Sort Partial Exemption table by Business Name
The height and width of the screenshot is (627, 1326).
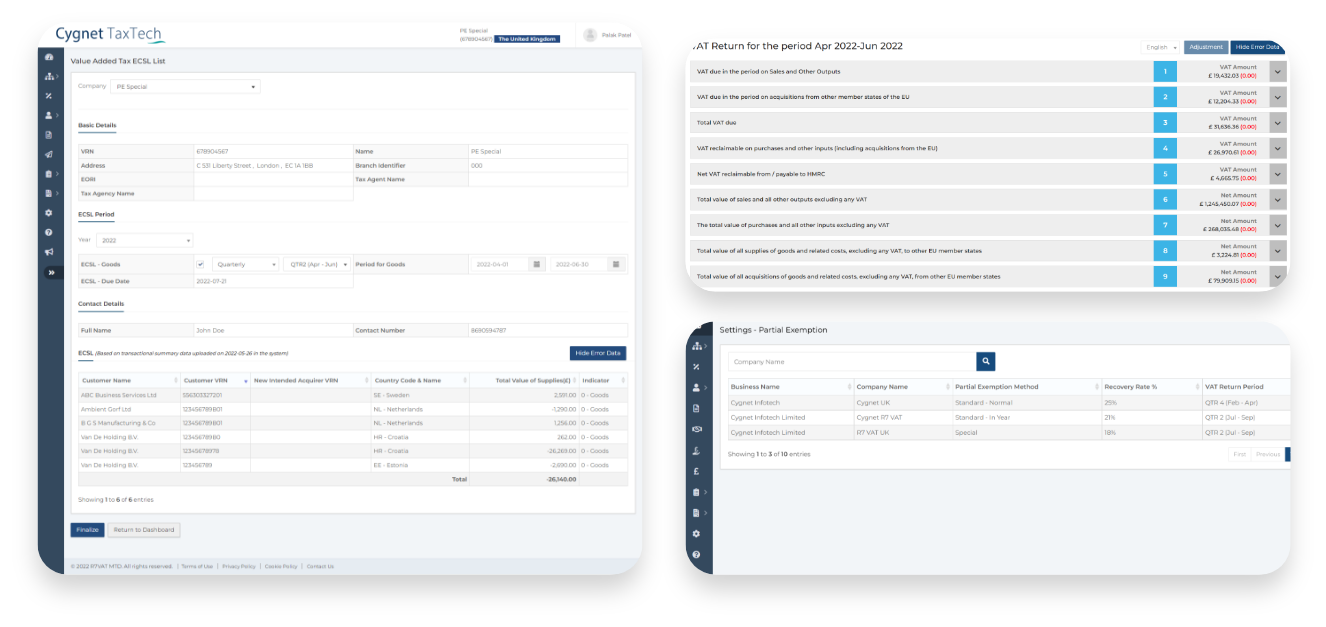pos(790,386)
